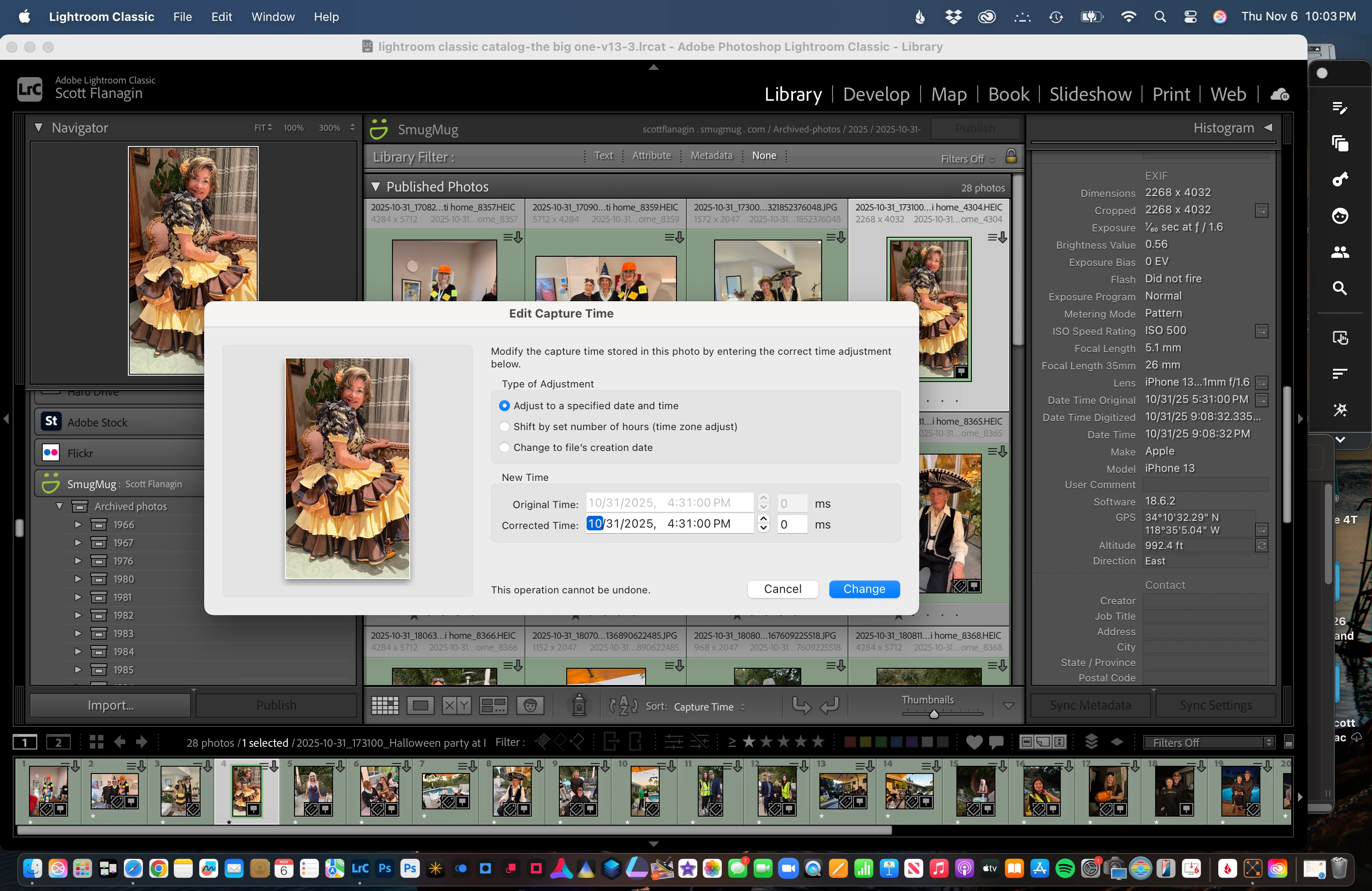The width and height of the screenshot is (1372, 891).
Task: Select People view face icon
Action: pyautogui.click(x=530, y=705)
